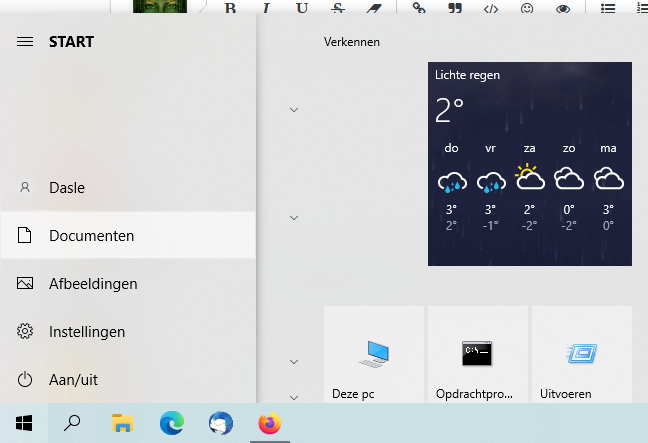Click the eraser remove-formatting icon

tap(374, 7)
